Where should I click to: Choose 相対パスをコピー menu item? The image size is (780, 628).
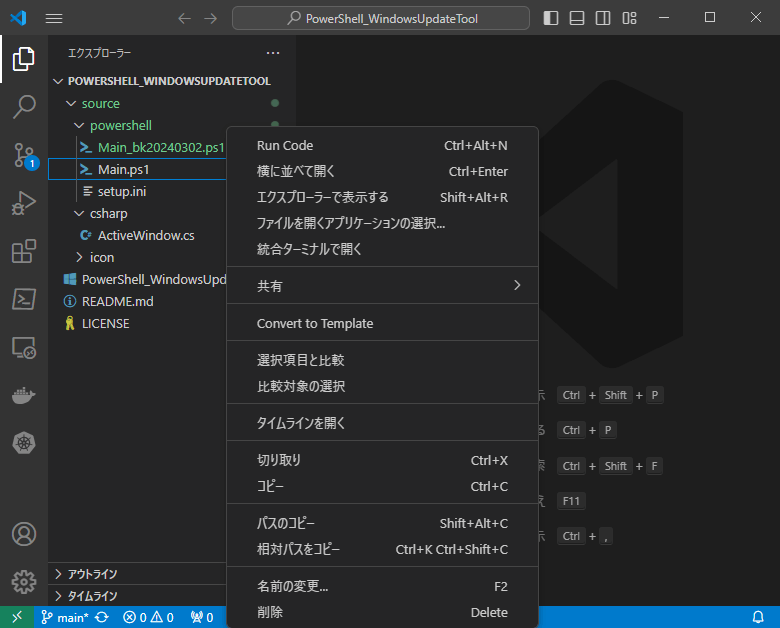click(382, 549)
